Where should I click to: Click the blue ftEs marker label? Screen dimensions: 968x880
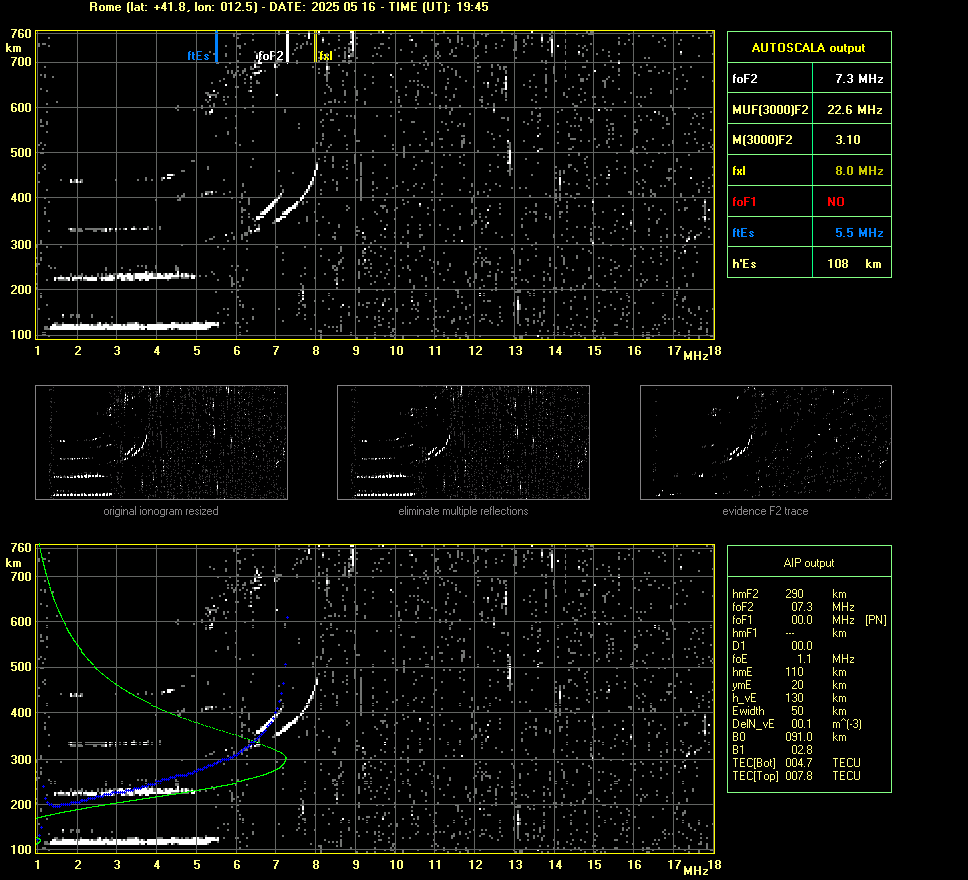pyautogui.click(x=198, y=56)
